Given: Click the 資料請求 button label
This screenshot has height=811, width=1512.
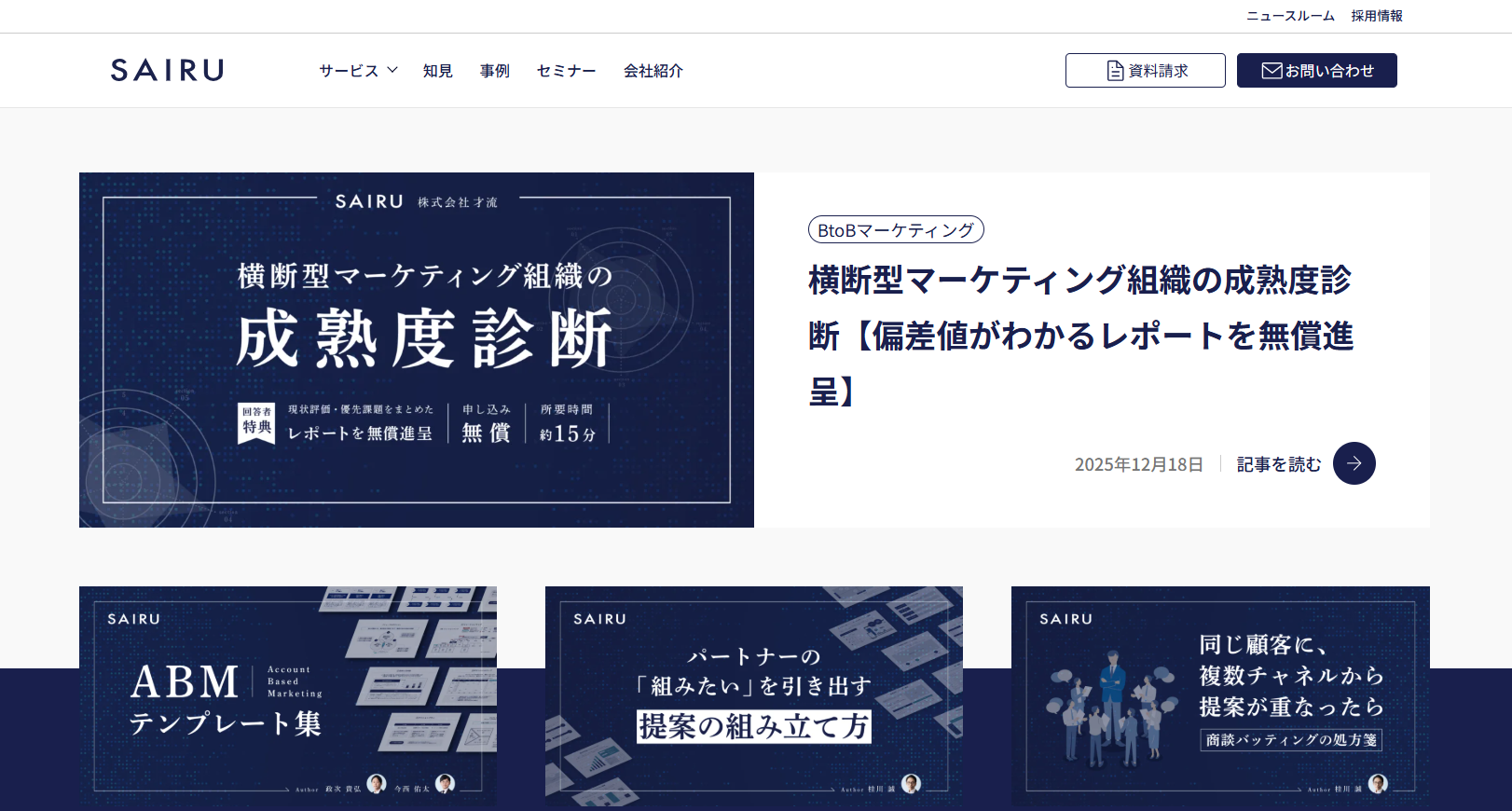Looking at the screenshot, I should [x=1158, y=71].
